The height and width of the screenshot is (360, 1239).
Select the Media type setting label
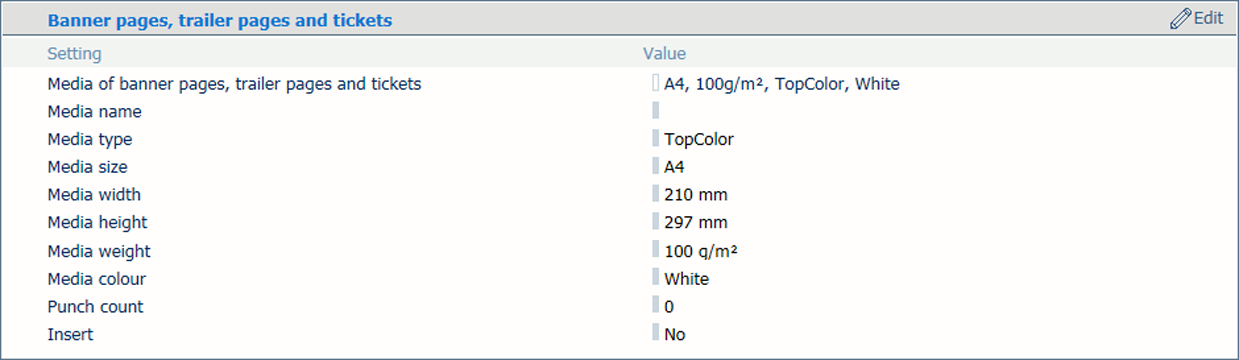click(90, 140)
